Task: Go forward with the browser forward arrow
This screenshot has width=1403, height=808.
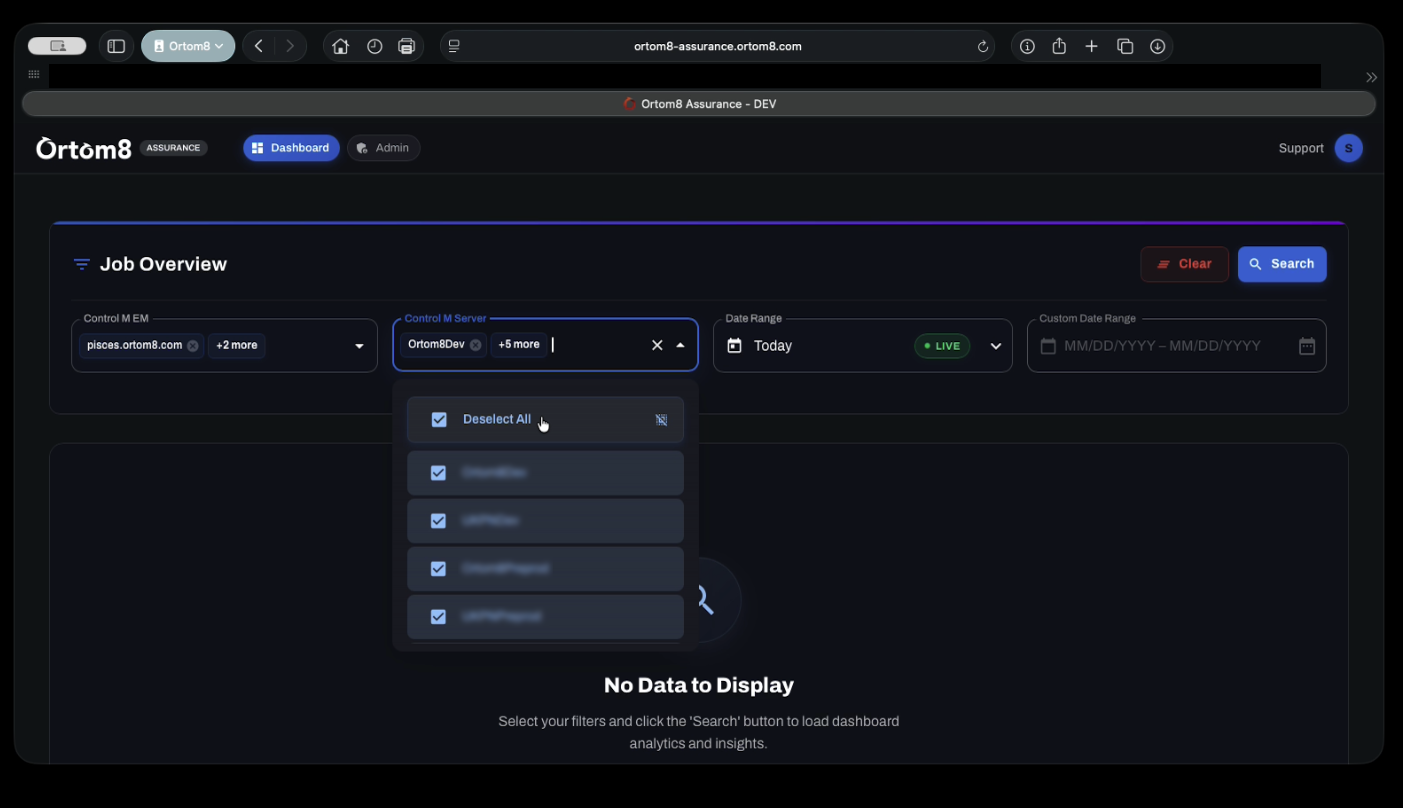Action: pos(290,46)
